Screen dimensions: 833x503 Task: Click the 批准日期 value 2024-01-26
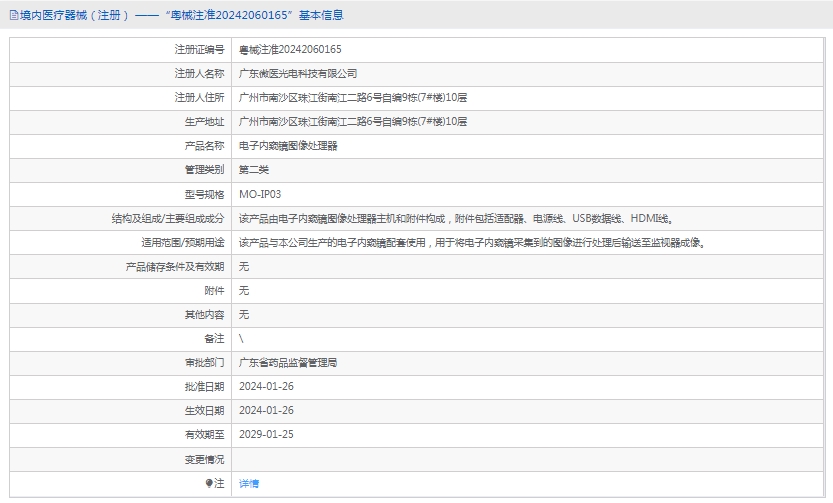(266, 386)
